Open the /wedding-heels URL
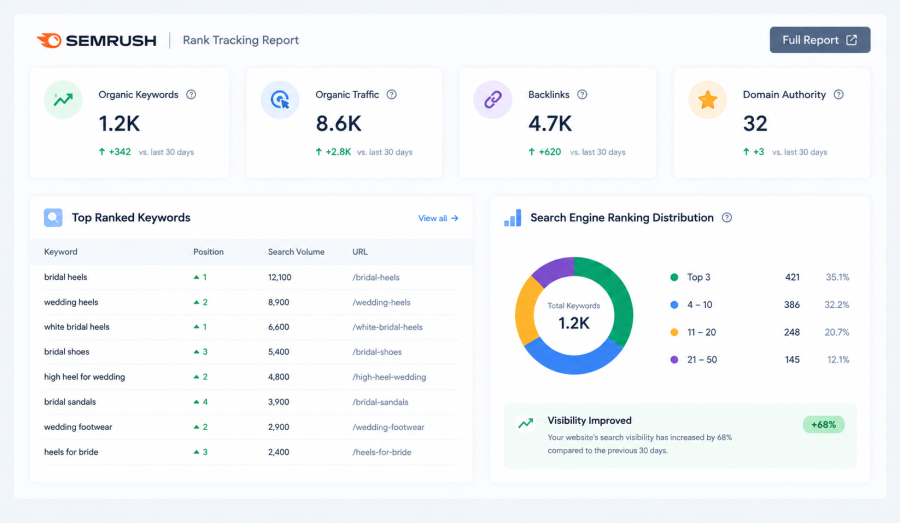900x523 pixels. 382,303
